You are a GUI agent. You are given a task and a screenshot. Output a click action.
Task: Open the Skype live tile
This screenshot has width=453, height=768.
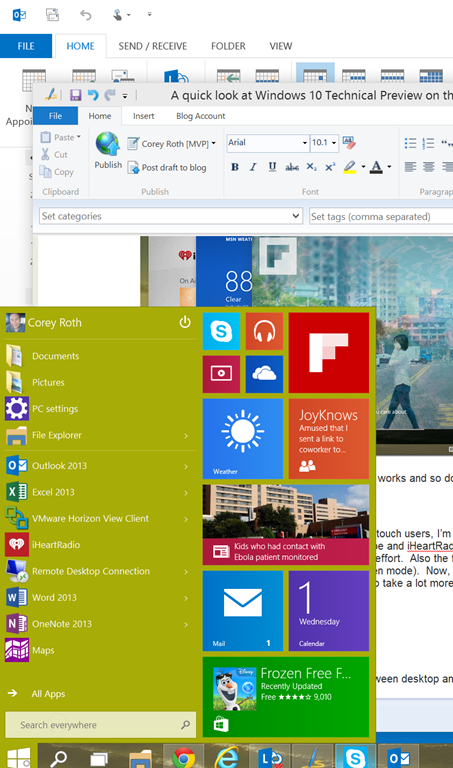click(x=221, y=332)
